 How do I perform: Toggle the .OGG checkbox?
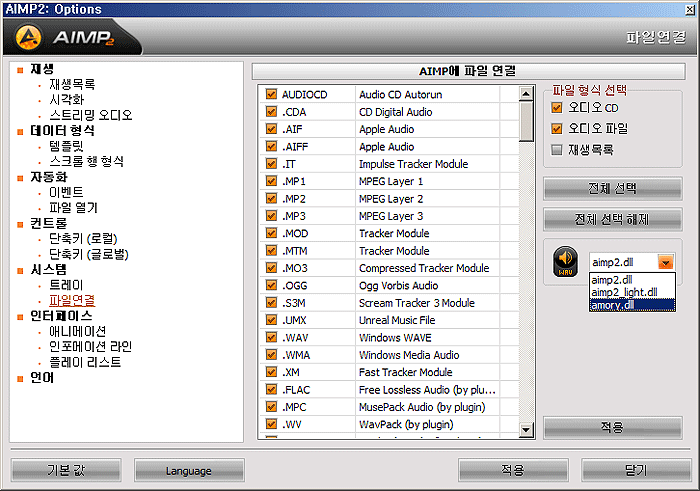pyautogui.click(x=271, y=285)
